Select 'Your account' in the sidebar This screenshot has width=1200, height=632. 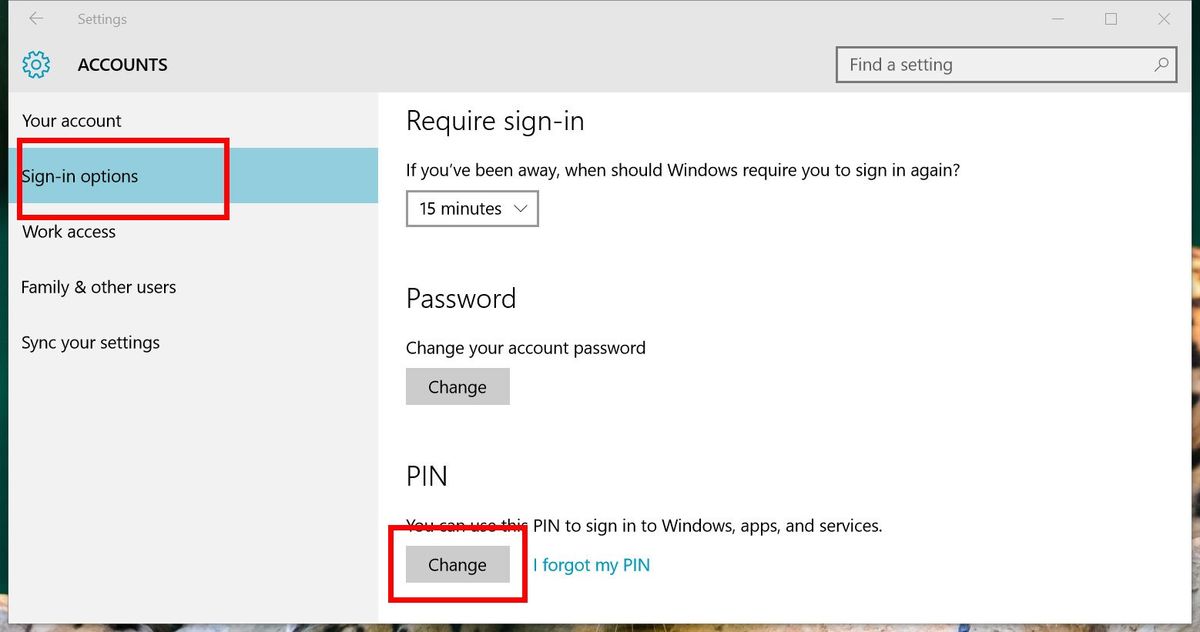click(71, 120)
